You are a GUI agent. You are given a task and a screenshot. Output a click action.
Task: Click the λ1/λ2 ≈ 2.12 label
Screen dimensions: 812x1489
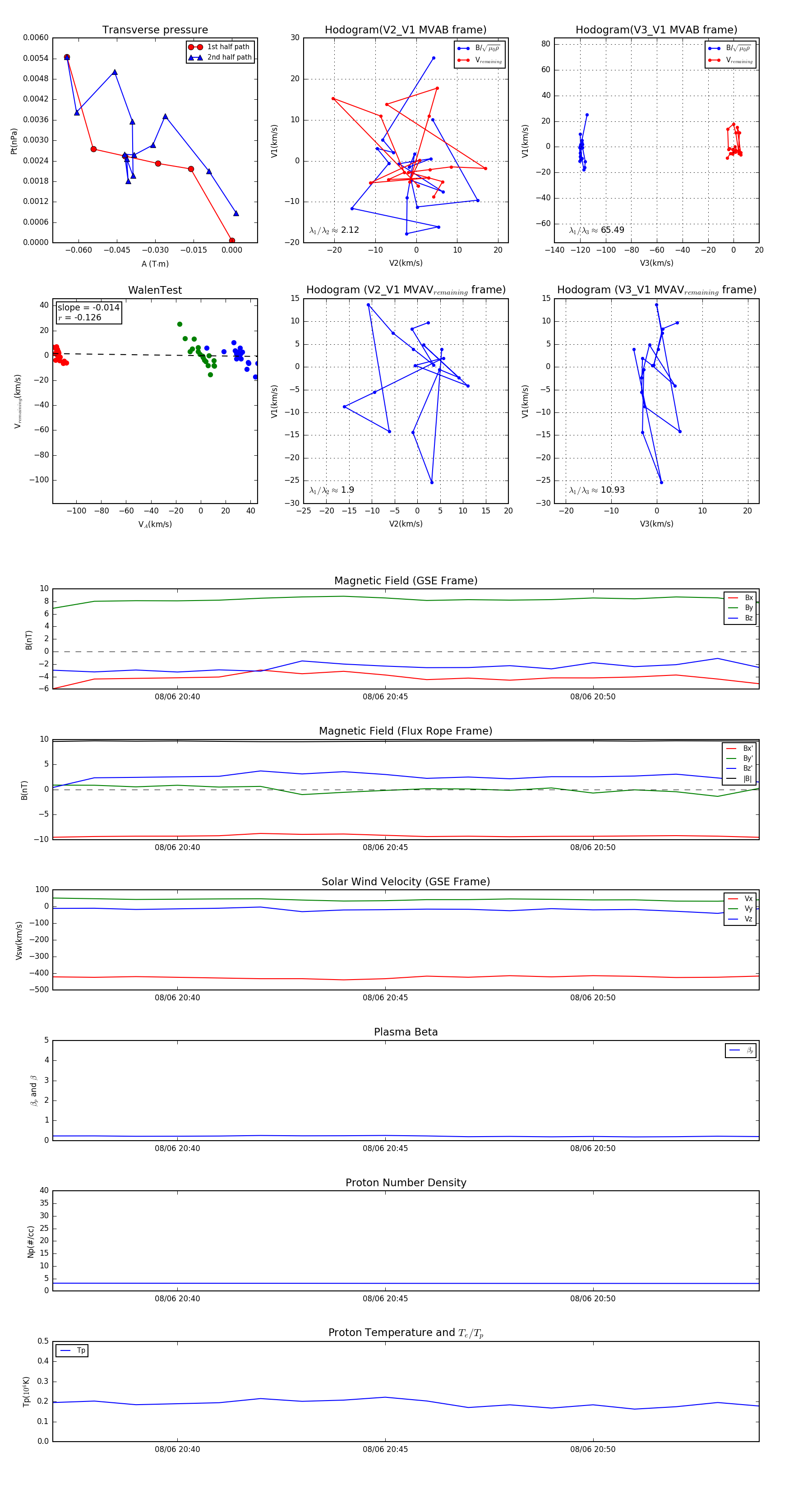pyautogui.click(x=334, y=230)
